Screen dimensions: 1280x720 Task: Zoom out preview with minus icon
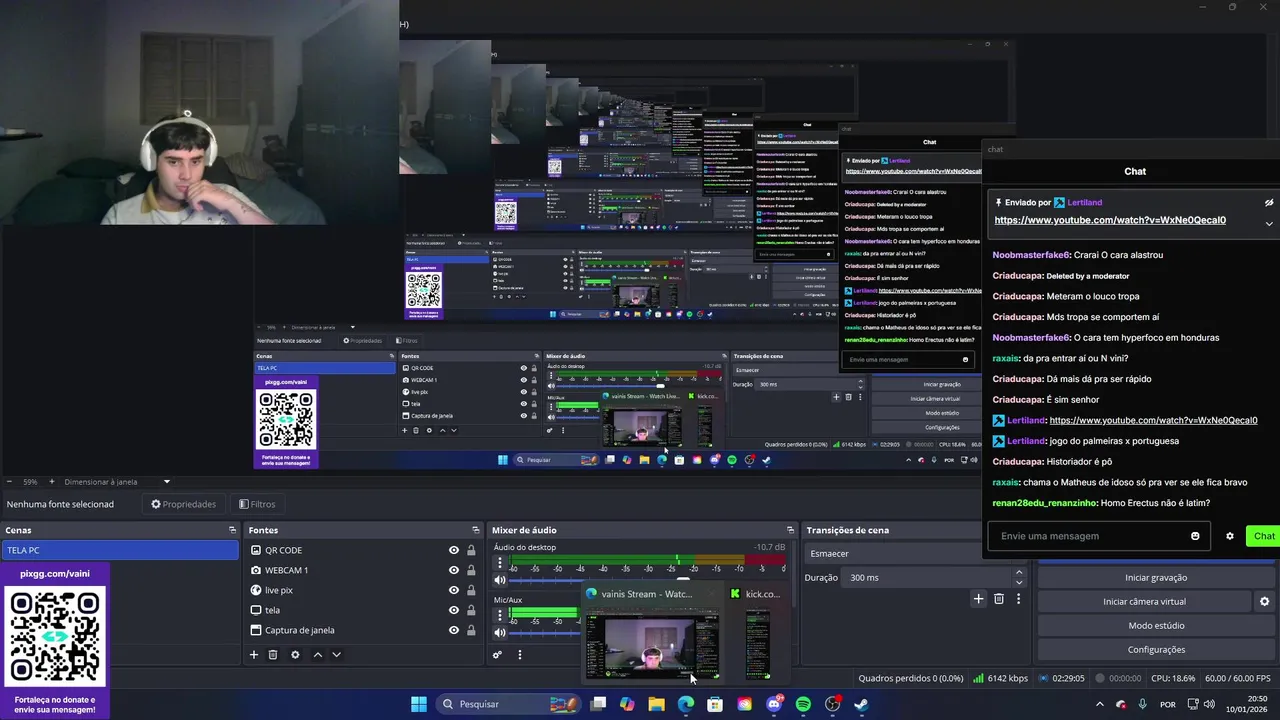tap(9, 482)
